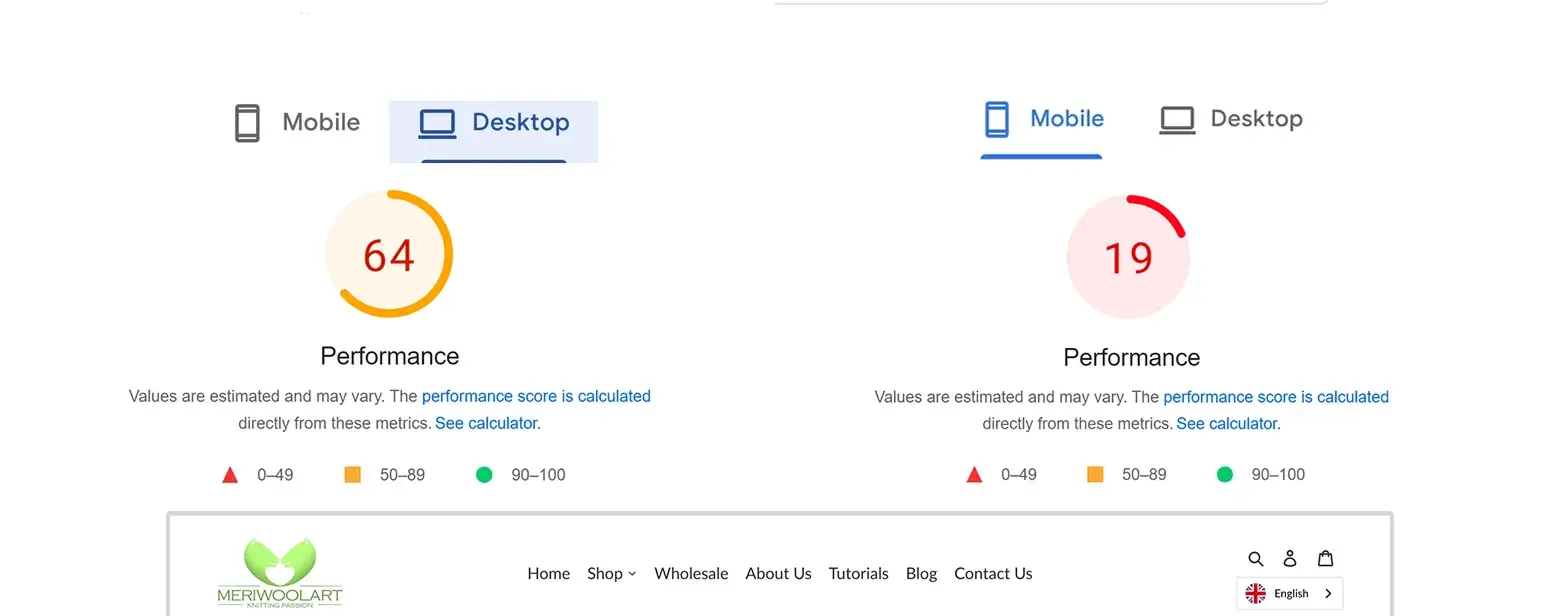Screen dimensions: 1560x616
Task: Open Contact Us page
Action: point(993,574)
